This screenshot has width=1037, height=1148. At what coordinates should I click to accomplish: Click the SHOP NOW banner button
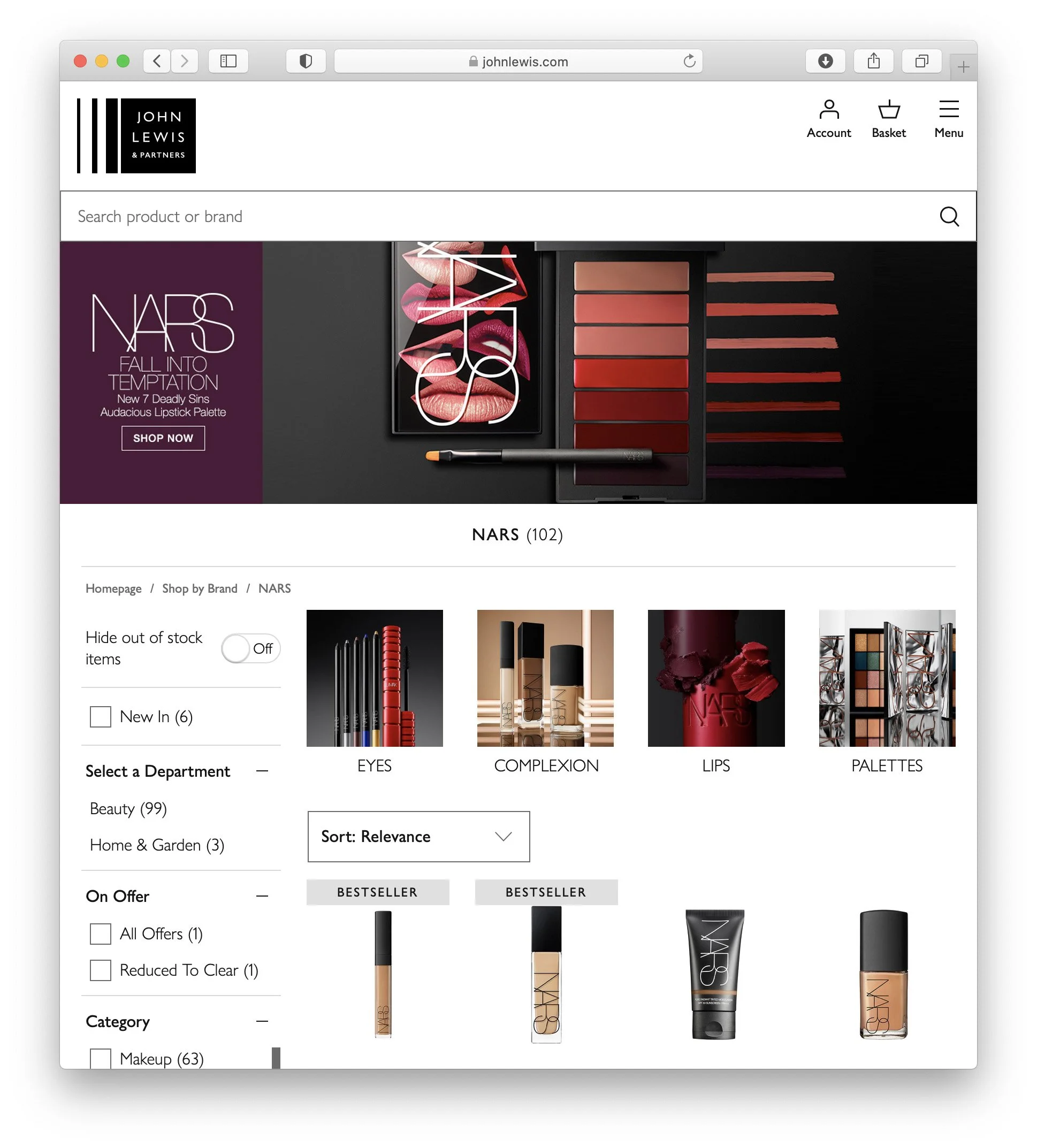[163, 438]
